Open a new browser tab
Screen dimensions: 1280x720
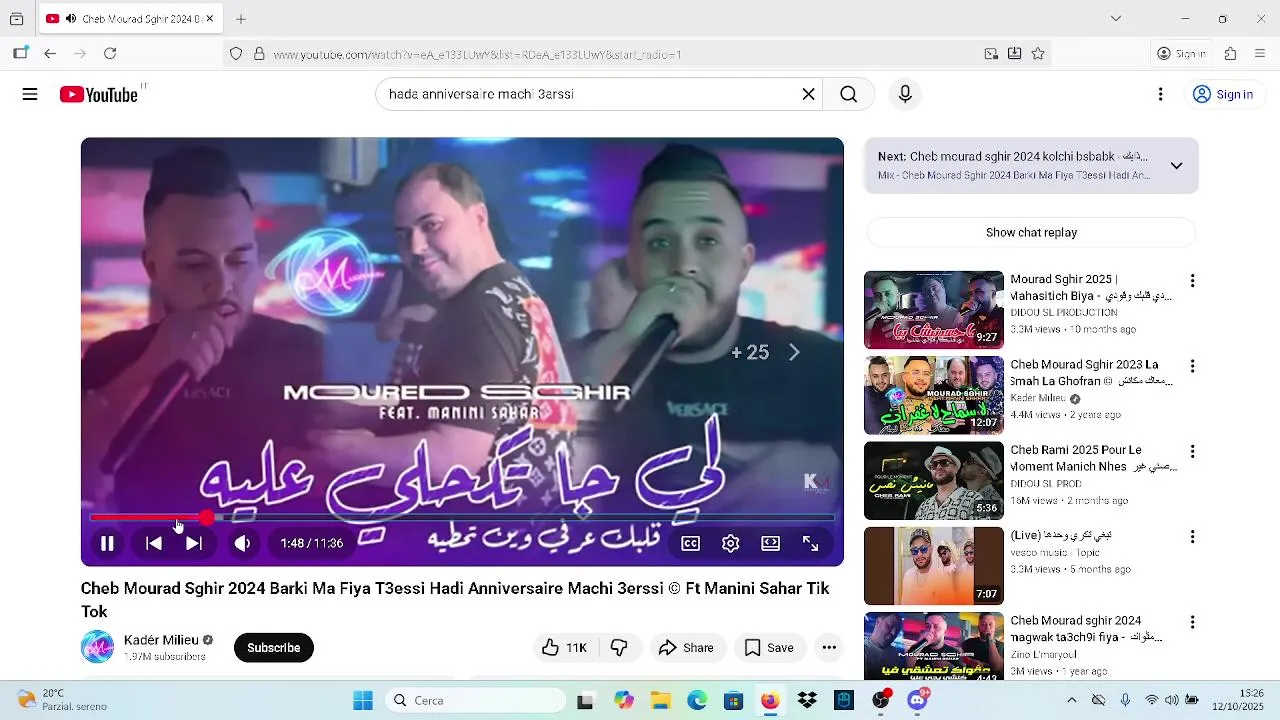tap(241, 18)
